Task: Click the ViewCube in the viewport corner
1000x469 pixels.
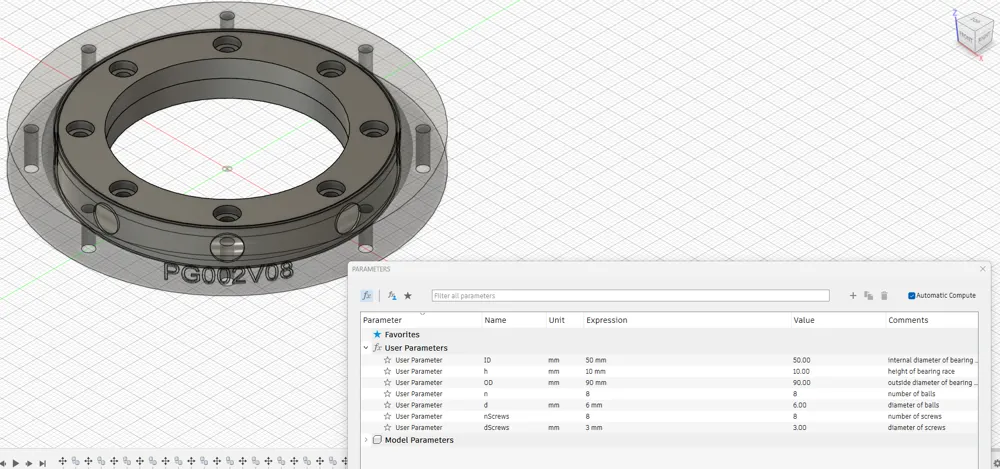Action: (x=973, y=34)
